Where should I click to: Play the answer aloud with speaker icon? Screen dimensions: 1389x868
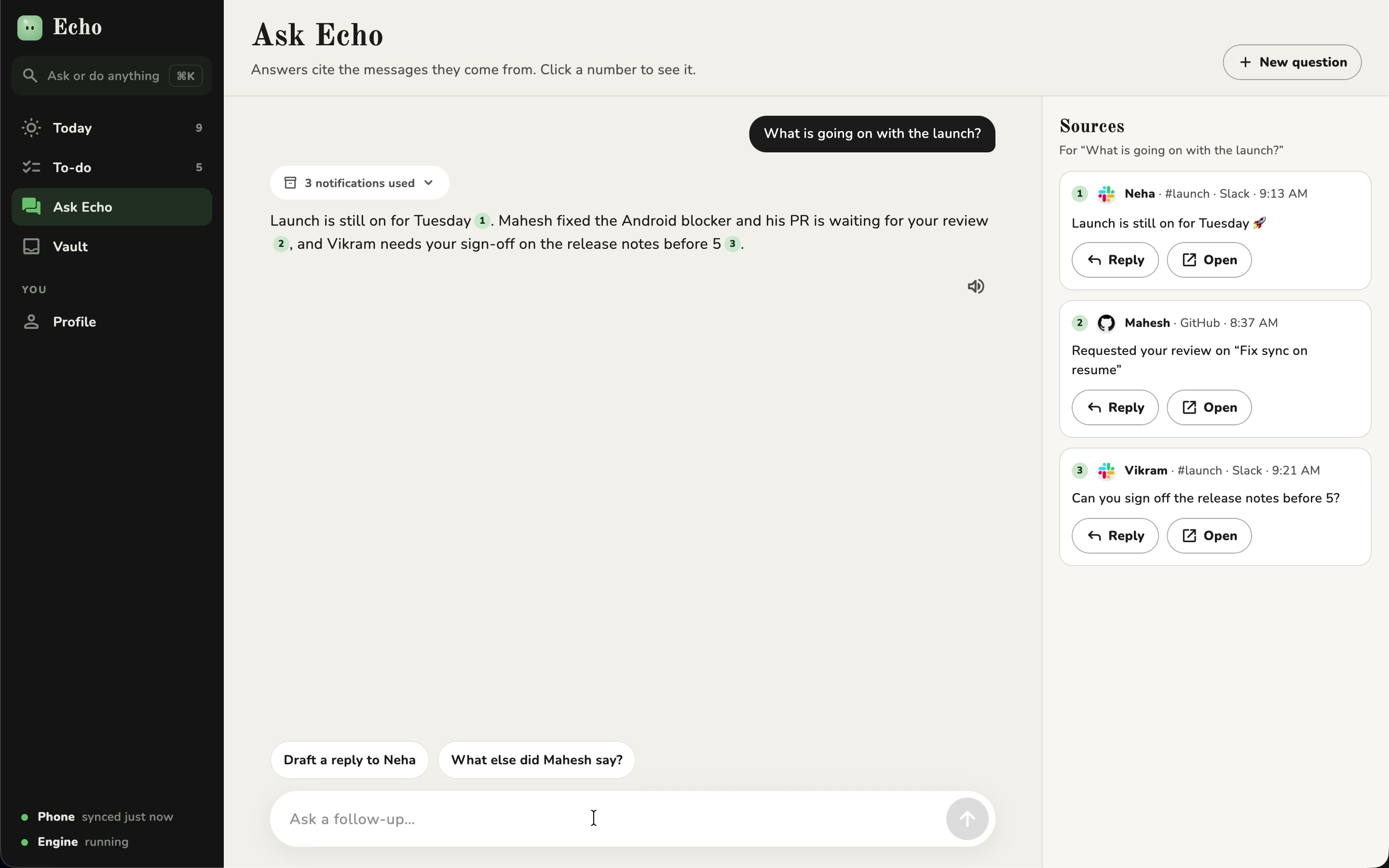point(976,286)
